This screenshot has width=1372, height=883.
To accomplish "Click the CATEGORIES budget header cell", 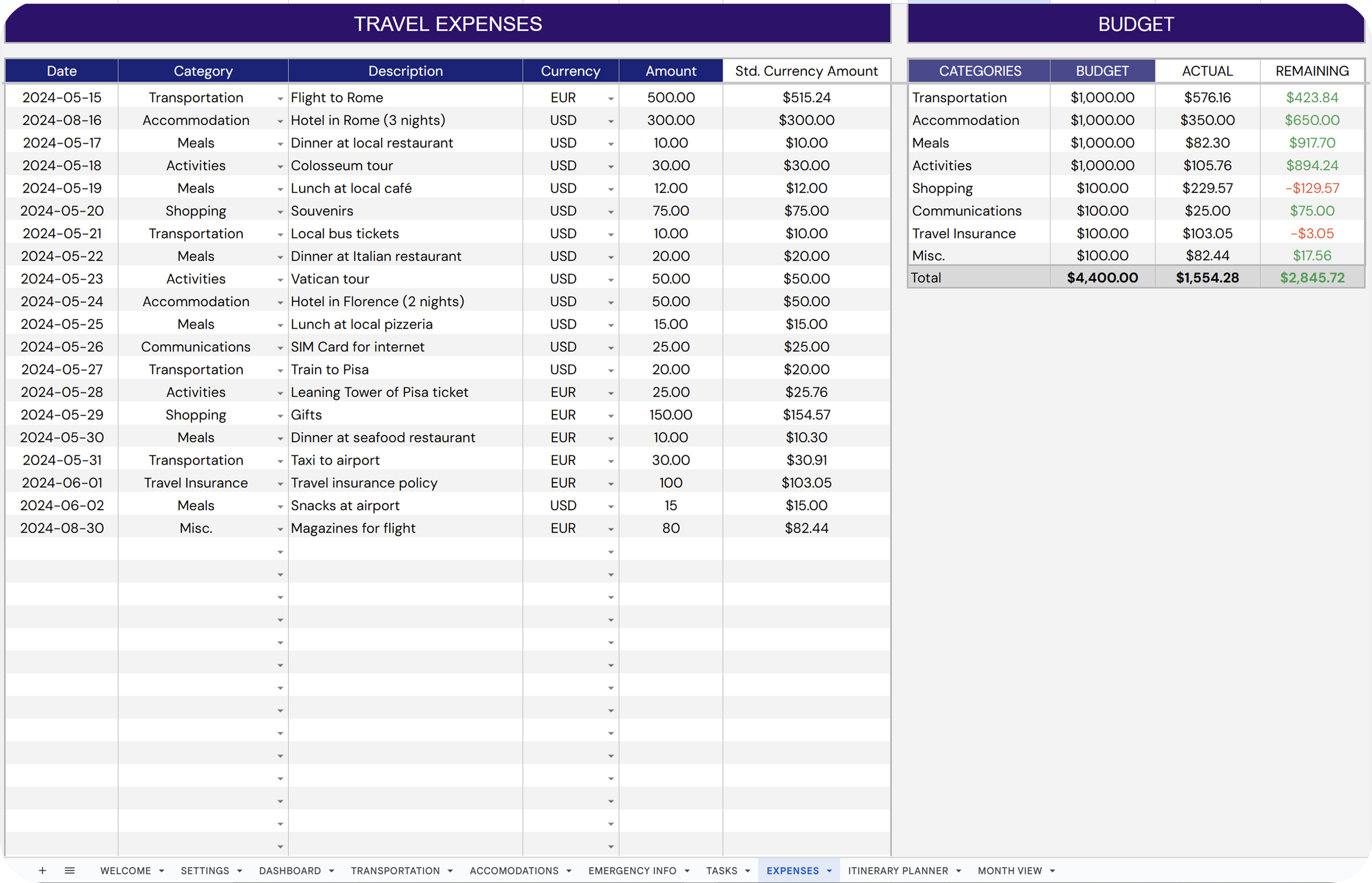I will click(x=980, y=71).
